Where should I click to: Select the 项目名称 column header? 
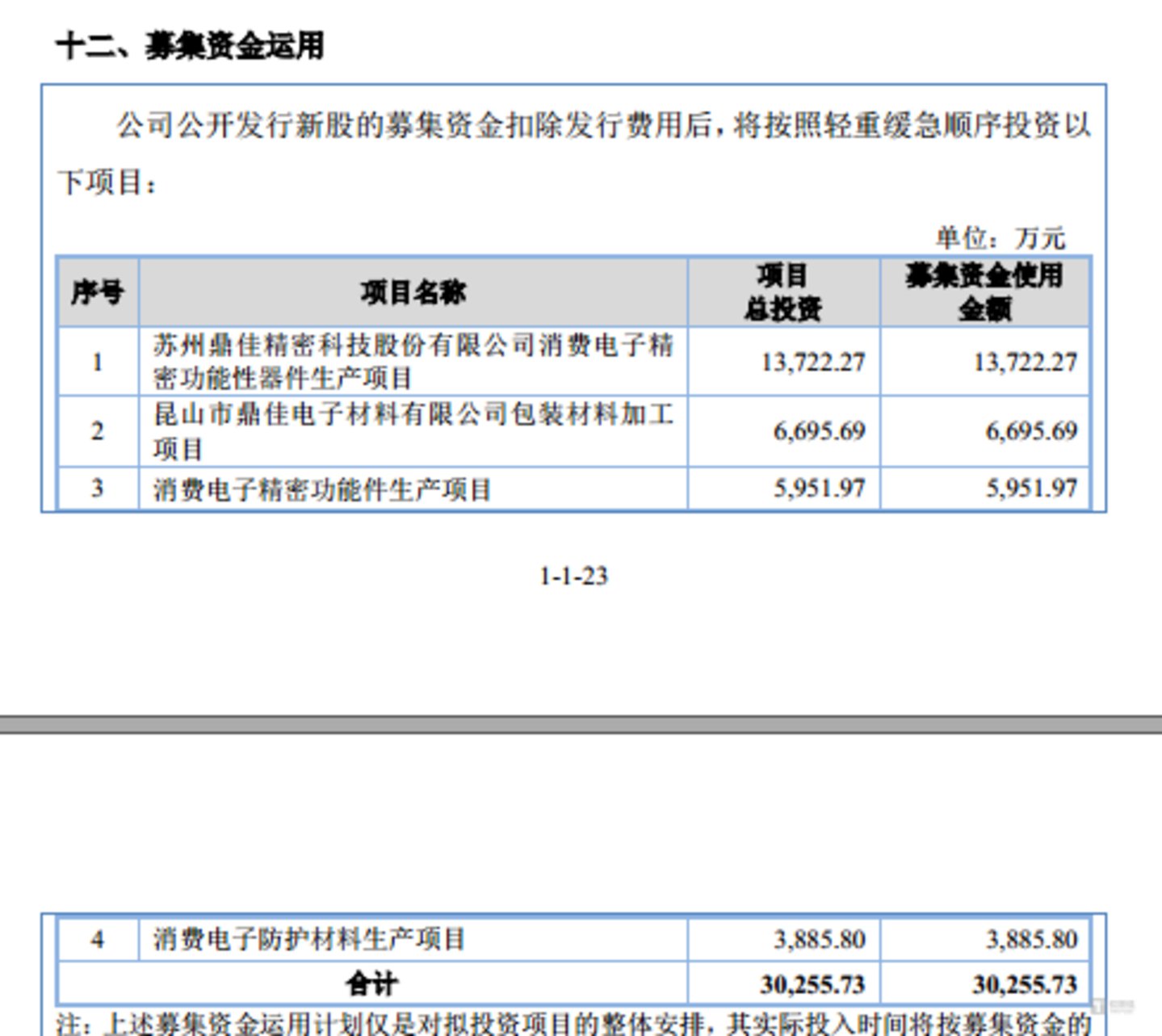(x=413, y=292)
